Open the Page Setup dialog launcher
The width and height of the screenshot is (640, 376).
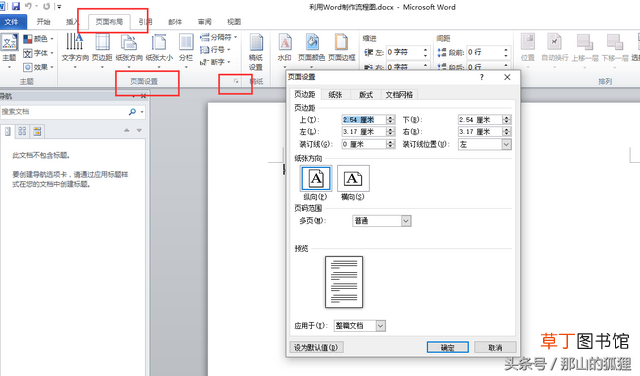pos(236,81)
